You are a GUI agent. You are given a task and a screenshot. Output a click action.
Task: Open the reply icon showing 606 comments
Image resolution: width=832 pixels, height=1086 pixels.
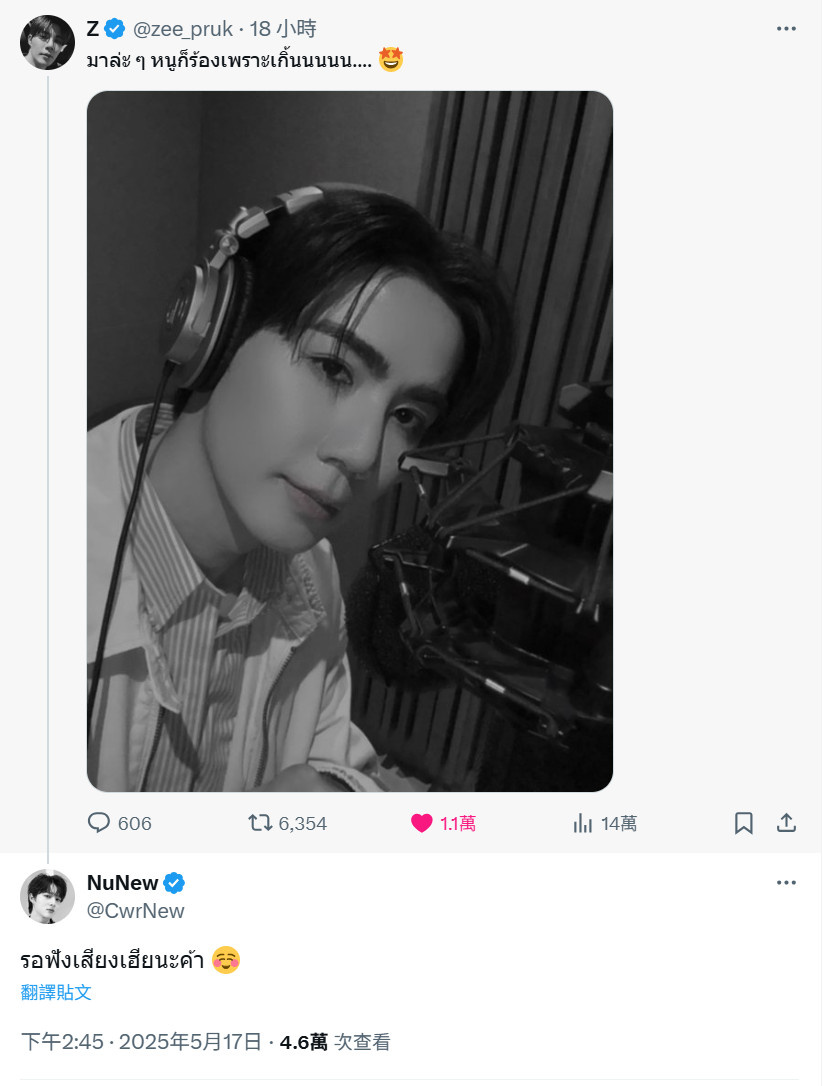click(98, 822)
